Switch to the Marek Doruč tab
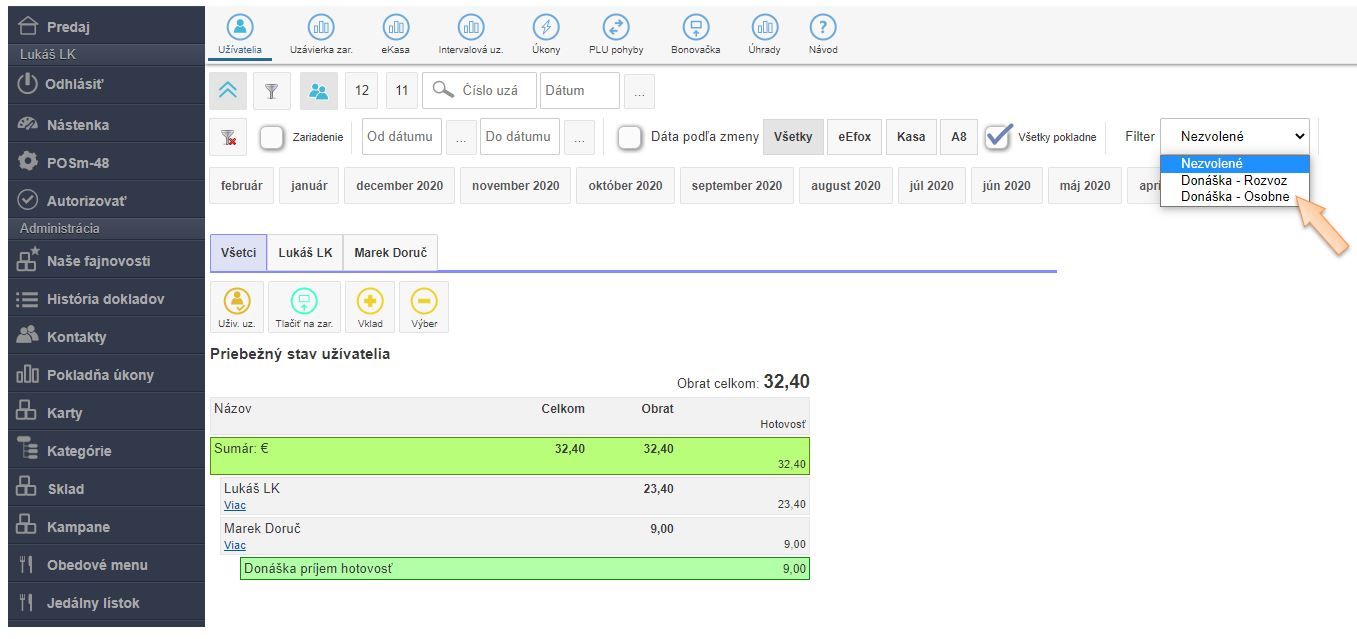 390,253
